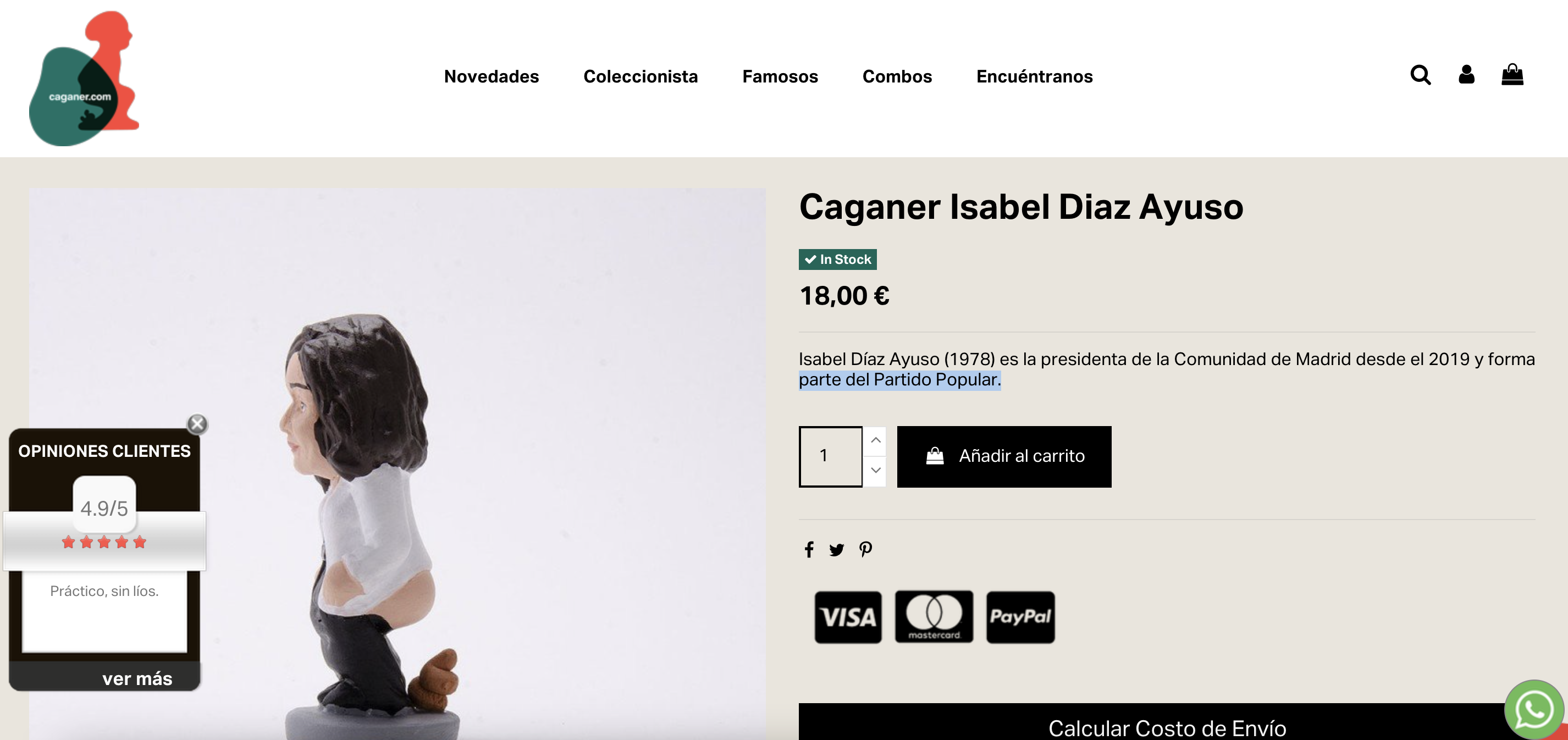This screenshot has width=1568, height=740.
Task: Share product on Facebook
Action: (808, 550)
